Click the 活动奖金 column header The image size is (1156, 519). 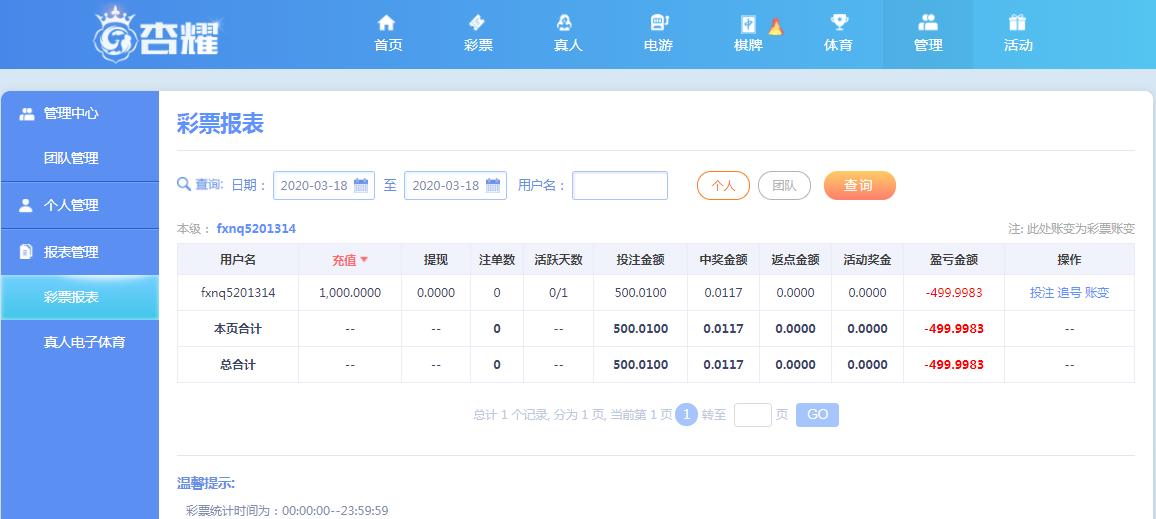coord(868,260)
